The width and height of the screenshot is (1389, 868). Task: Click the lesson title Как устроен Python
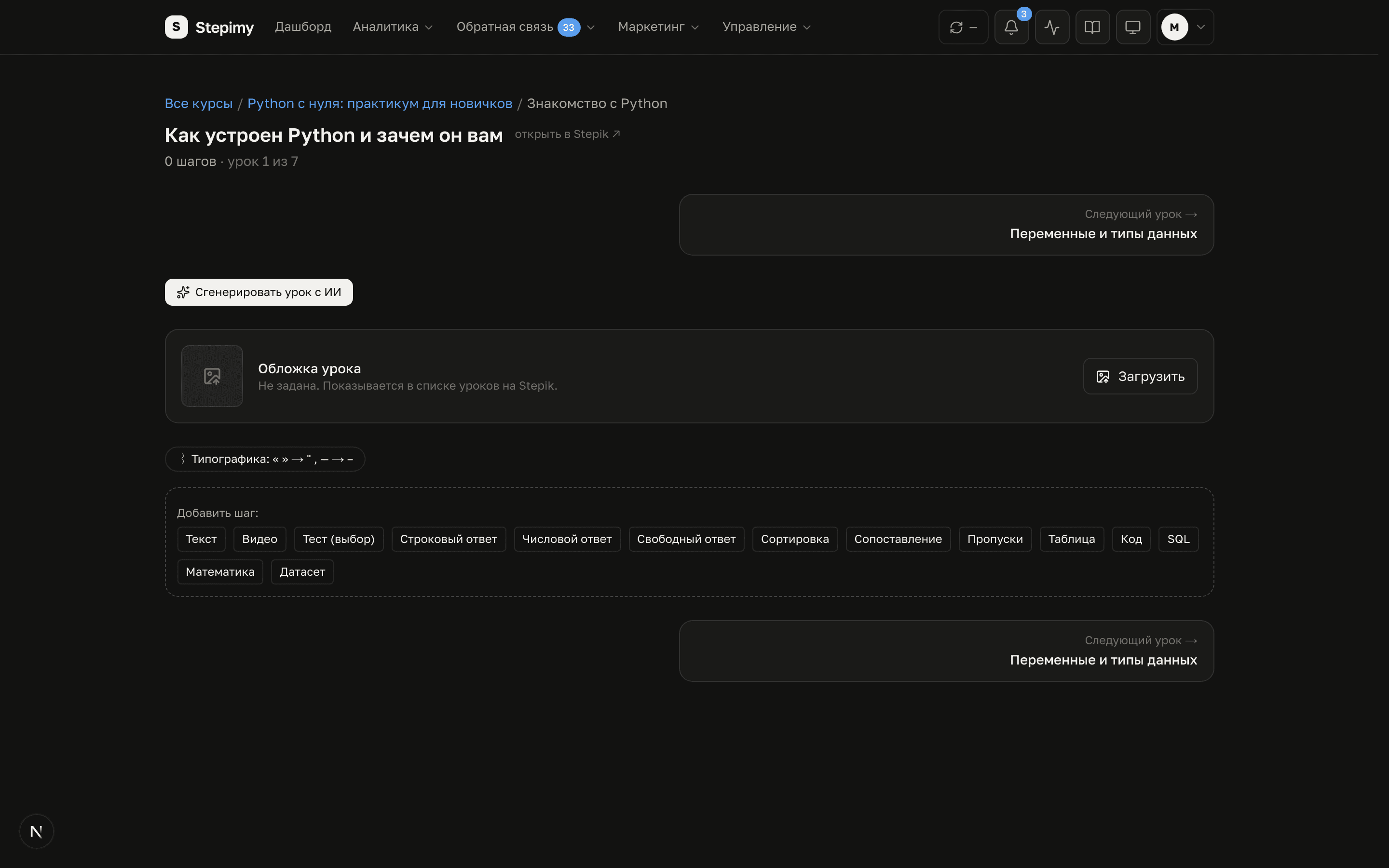pos(333,135)
